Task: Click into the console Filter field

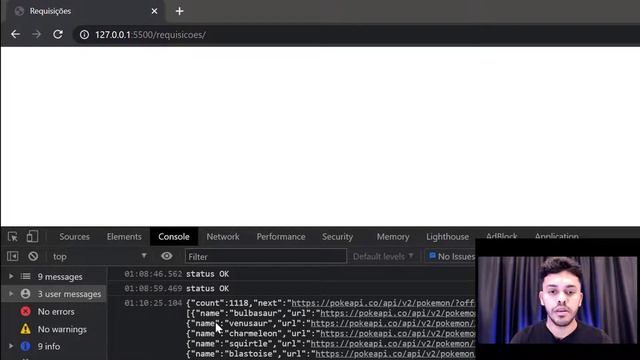Action: pos(265,256)
